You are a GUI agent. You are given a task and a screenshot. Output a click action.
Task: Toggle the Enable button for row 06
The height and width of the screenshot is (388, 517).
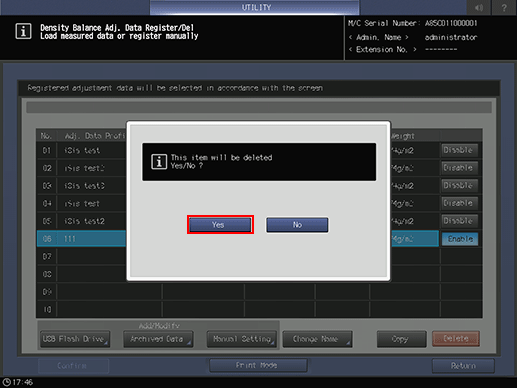pos(460,239)
